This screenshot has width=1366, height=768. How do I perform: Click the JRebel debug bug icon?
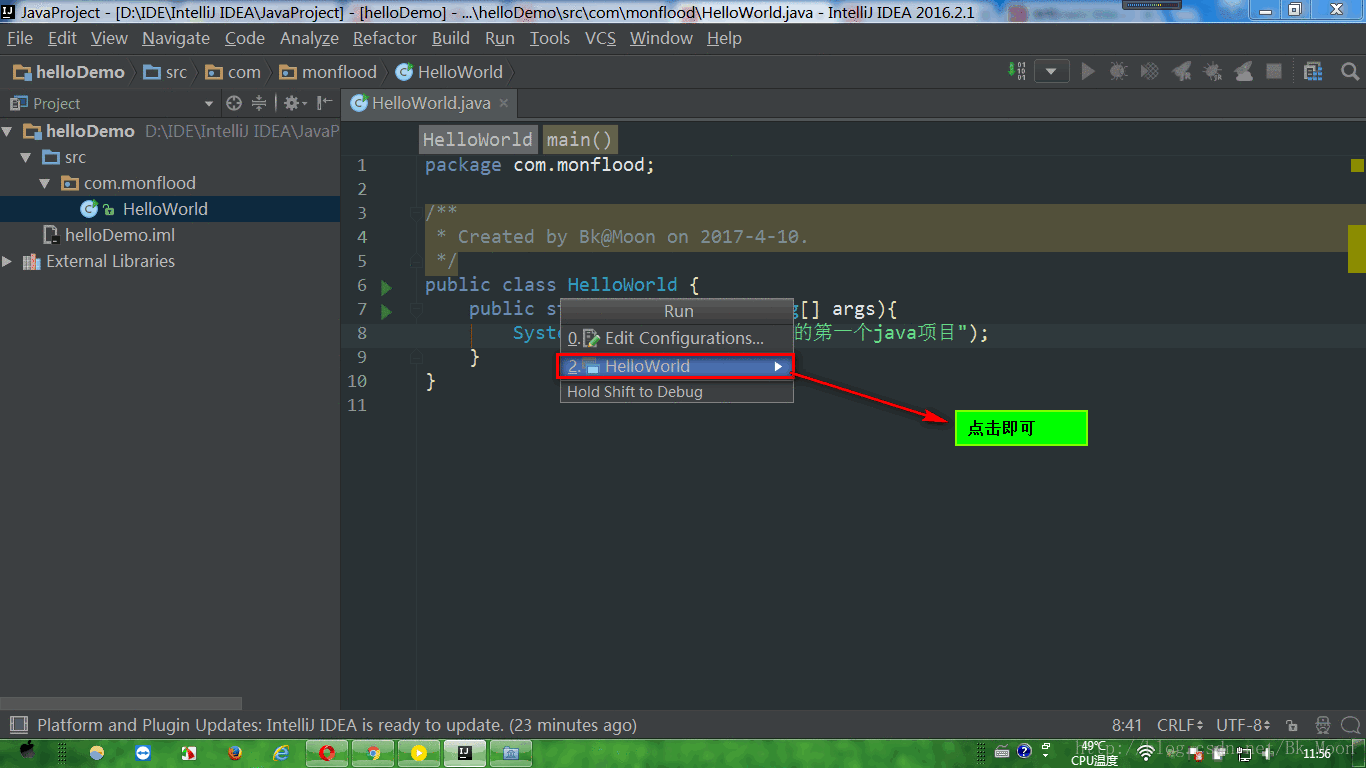click(1213, 71)
